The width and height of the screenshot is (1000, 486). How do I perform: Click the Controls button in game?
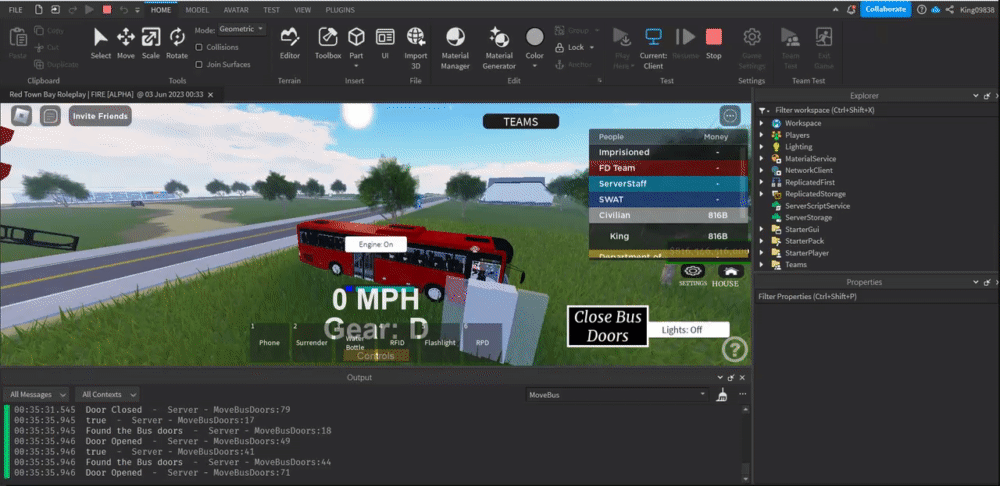tap(376, 355)
